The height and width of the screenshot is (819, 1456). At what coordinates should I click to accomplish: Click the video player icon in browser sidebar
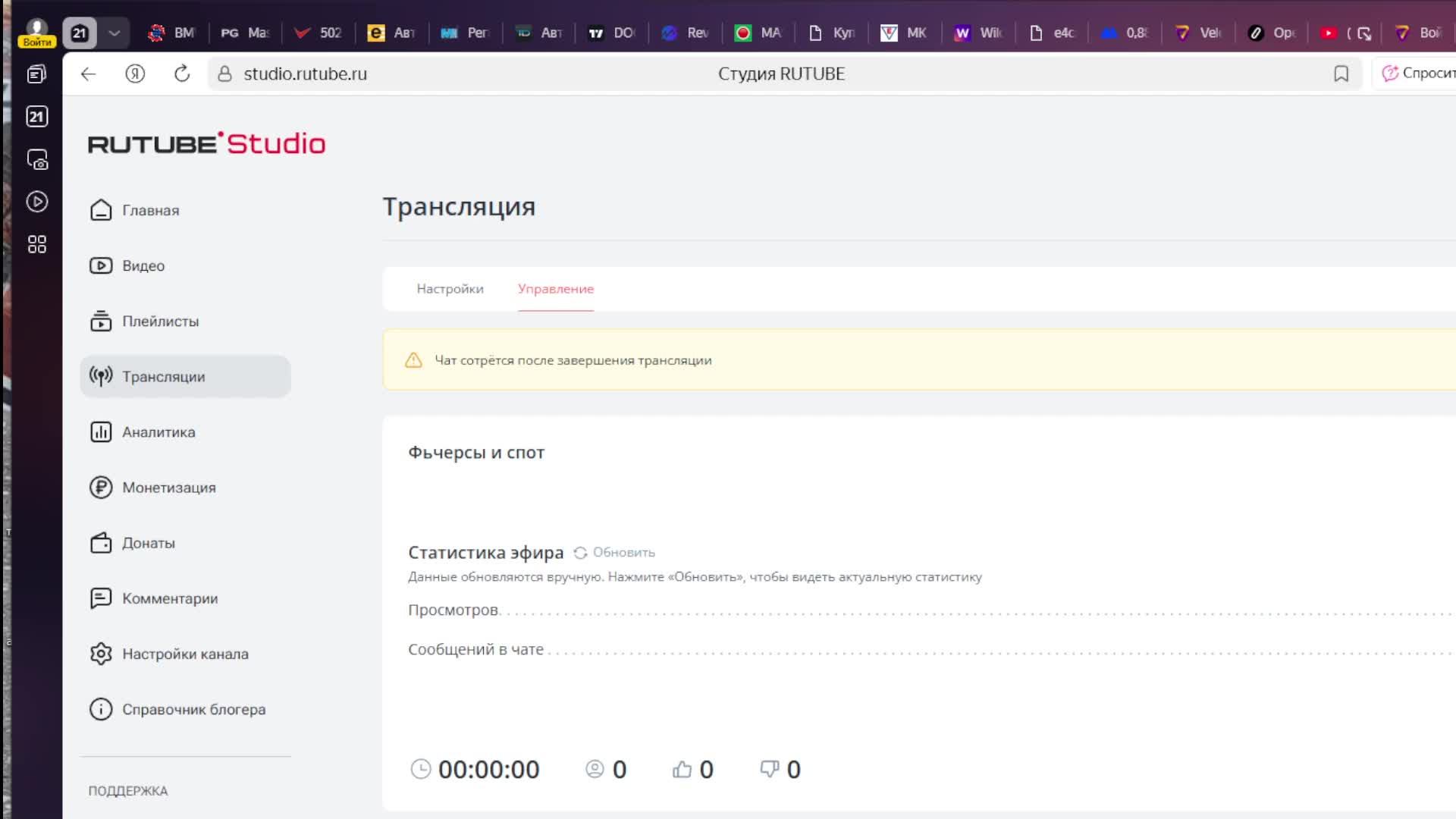click(36, 202)
